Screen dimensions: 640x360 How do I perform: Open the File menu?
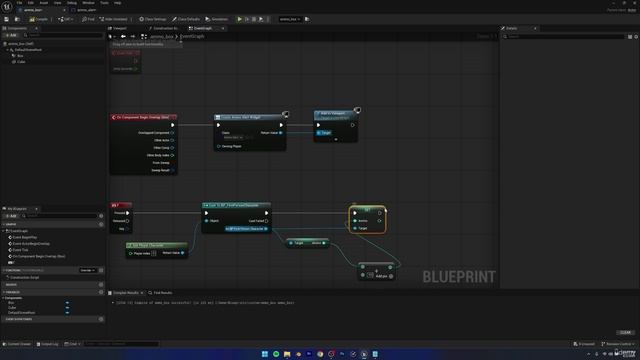19,3
